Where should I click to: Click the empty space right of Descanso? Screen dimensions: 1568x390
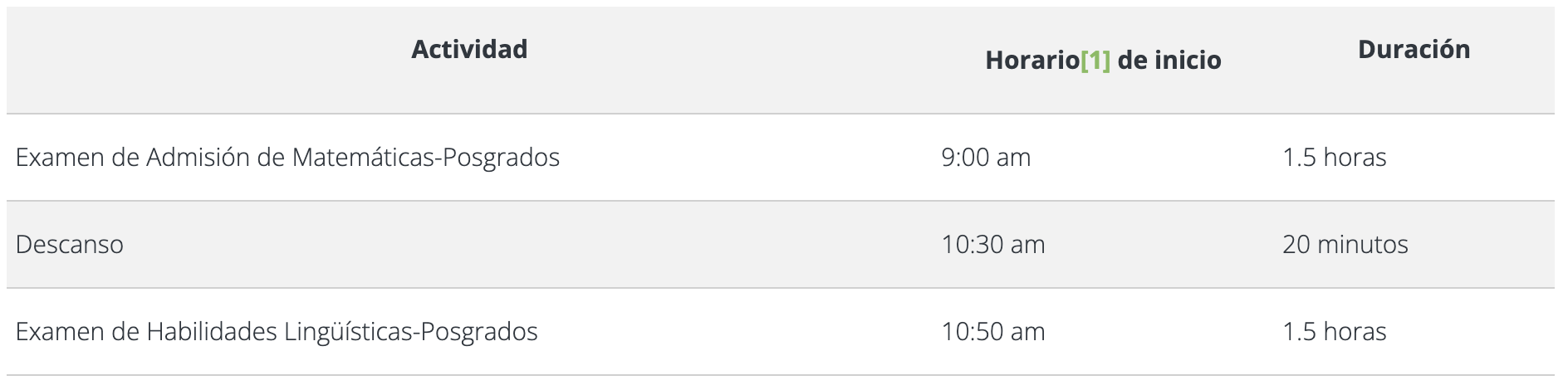pos(498,245)
